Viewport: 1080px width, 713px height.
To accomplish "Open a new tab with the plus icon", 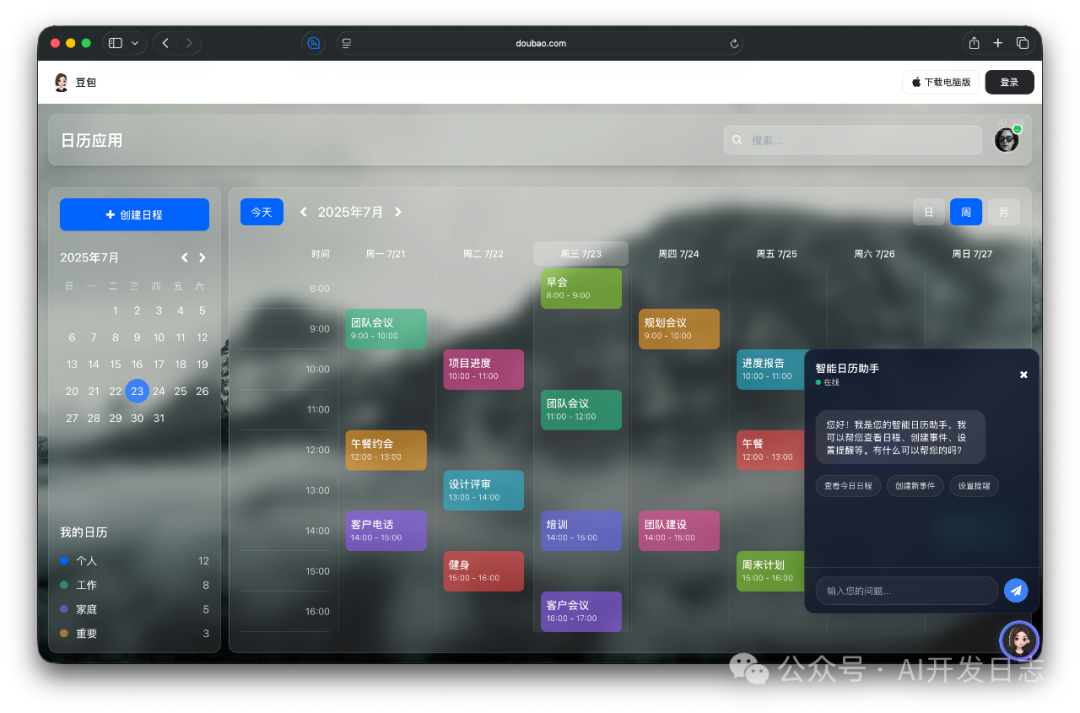I will point(997,43).
